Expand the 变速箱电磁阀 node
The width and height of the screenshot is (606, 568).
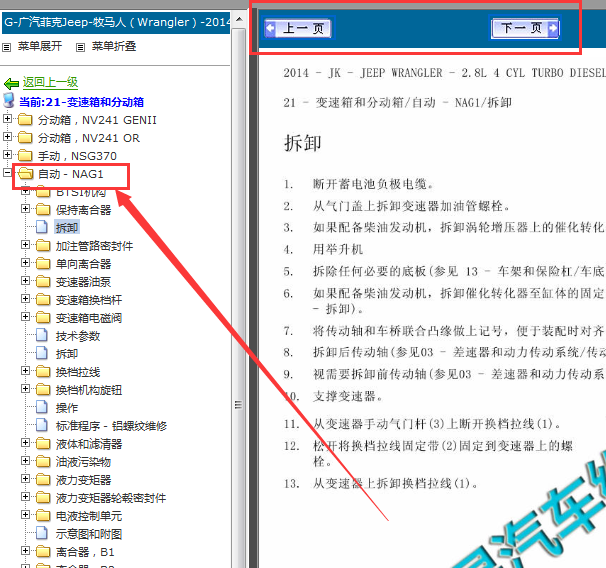(25, 317)
